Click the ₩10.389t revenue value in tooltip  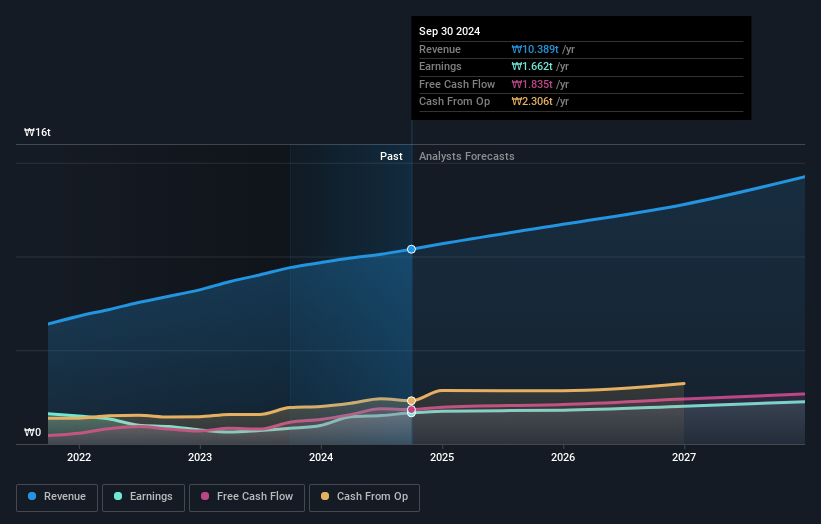[535, 49]
